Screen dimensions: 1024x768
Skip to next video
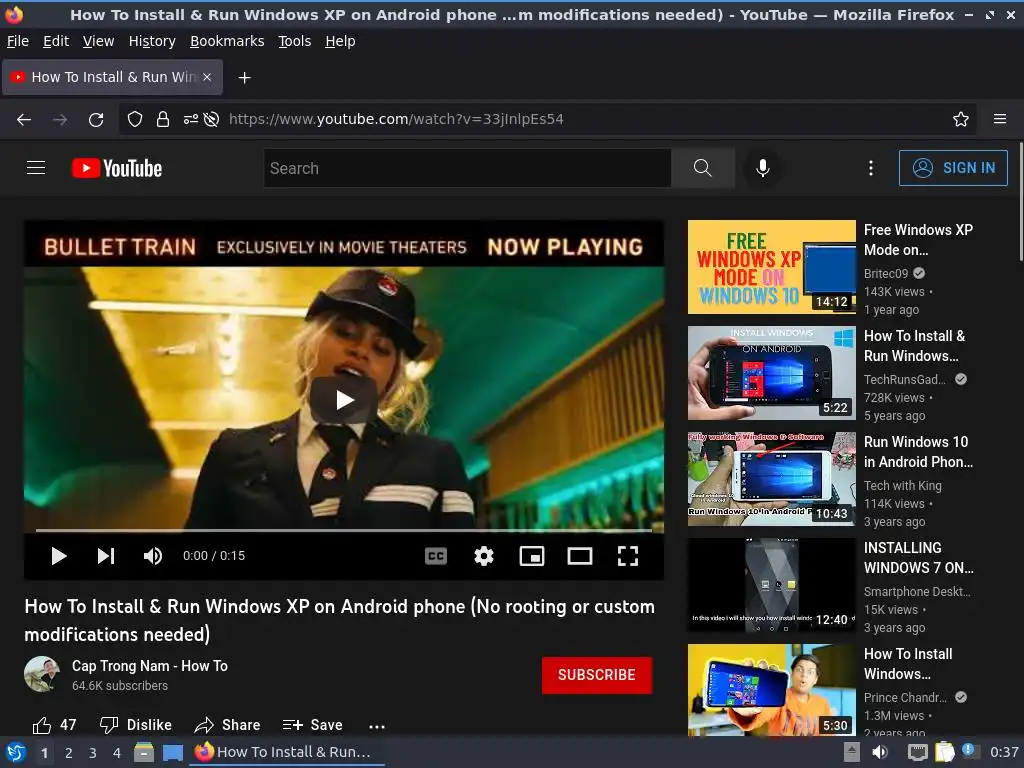pos(106,556)
